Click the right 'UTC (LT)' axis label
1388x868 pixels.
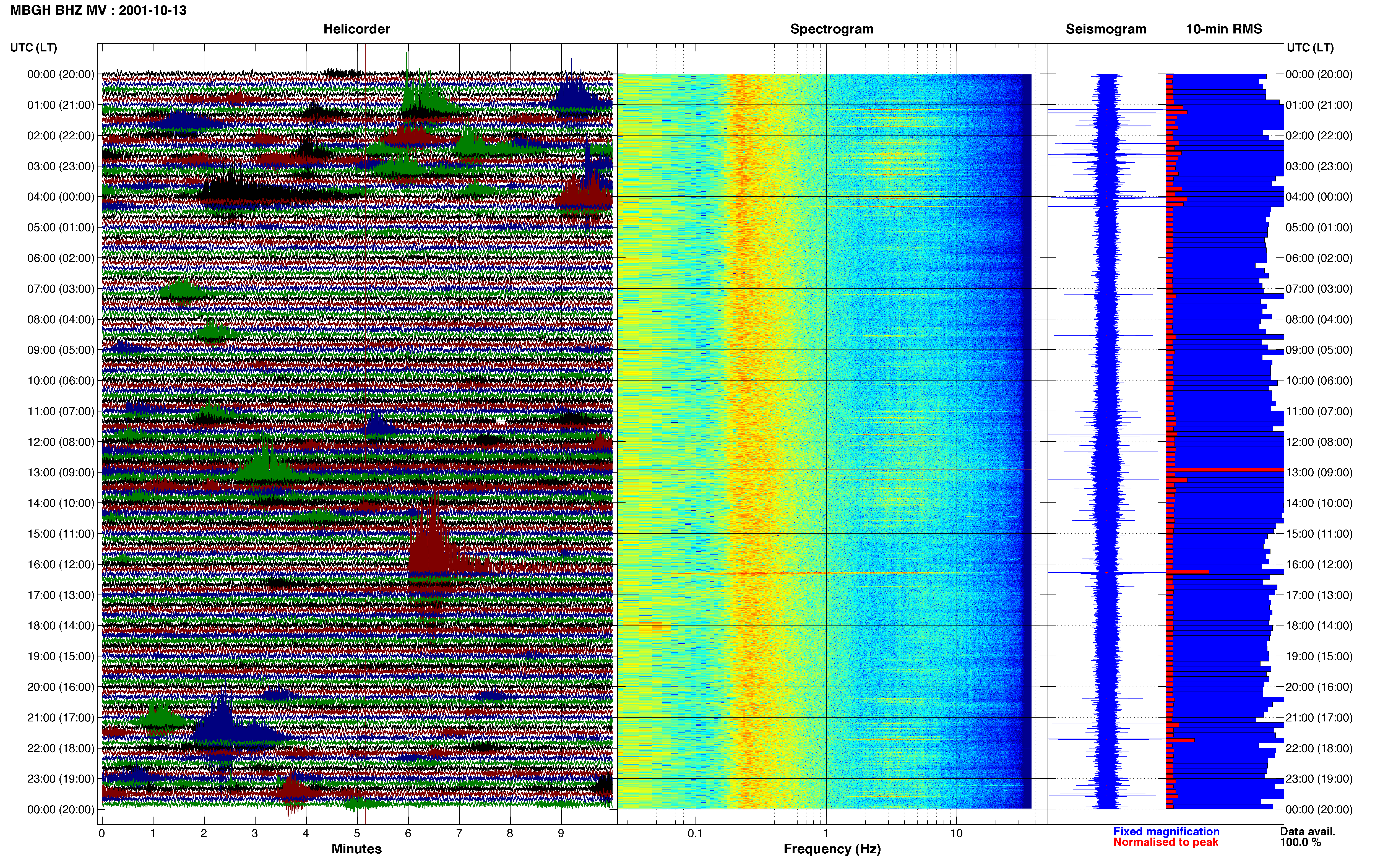[1310, 48]
